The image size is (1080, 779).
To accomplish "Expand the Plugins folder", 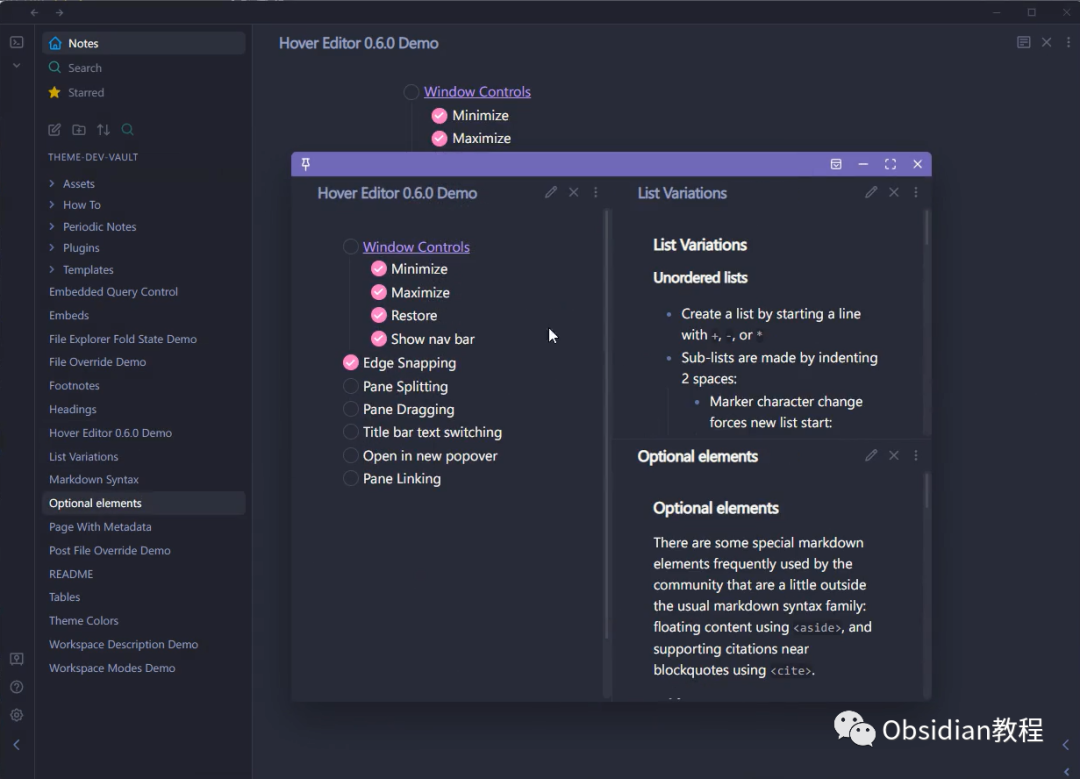I will (52, 247).
